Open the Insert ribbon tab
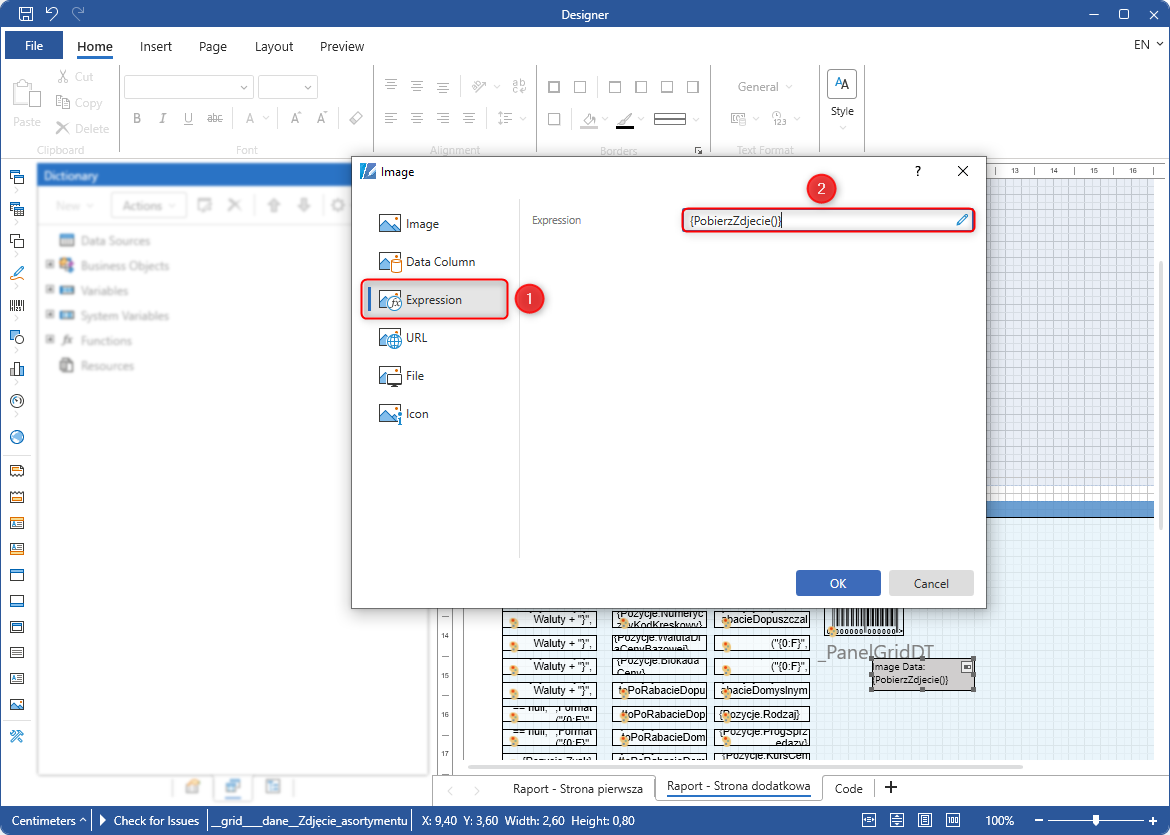1170x835 pixels. pos(156,46)
